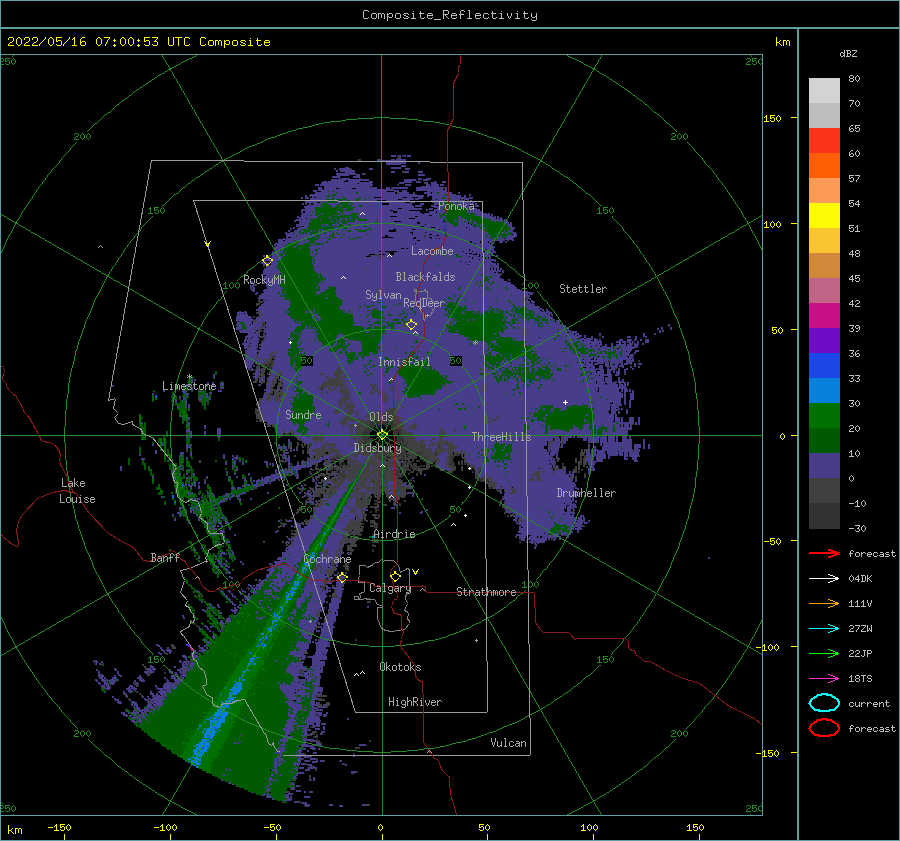The width and height of the screenshot is (900, 841).
Task: Click the Stettler city label
Action: (x=583, y=289)
